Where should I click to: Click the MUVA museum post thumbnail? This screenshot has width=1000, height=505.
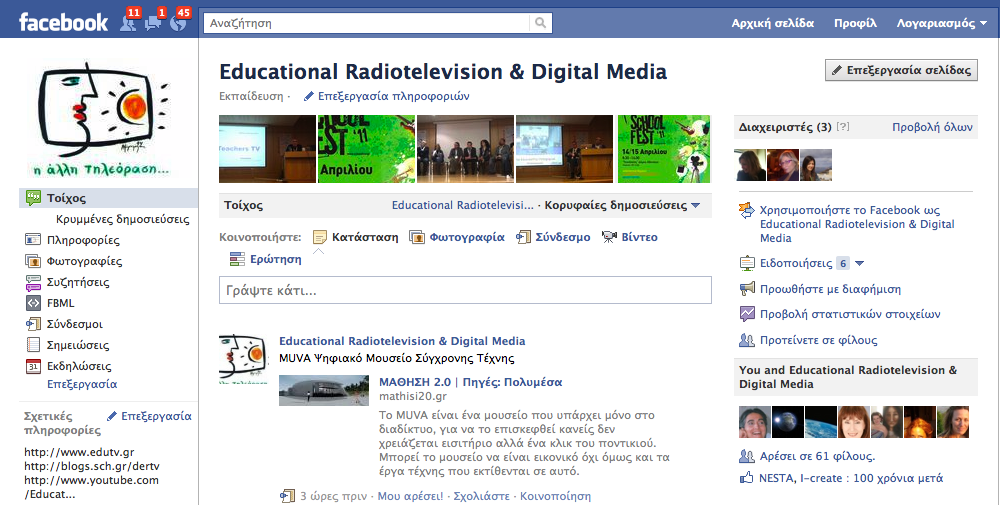(x=324, y=390)
